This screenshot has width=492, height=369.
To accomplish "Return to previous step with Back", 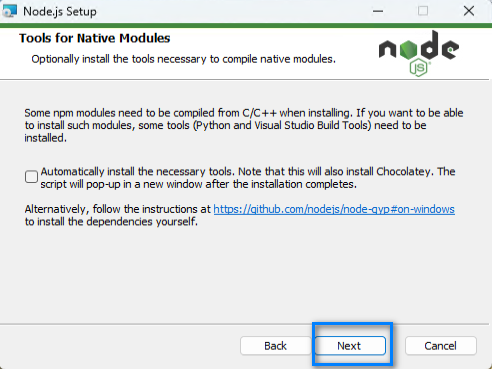I will click(x=276, y=346).
